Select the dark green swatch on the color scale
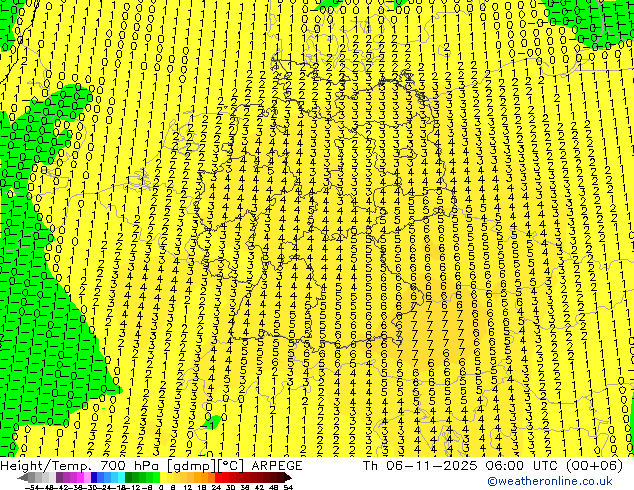Image resolution: width=634 pixels, height=490 pixels. pos(129,477)
